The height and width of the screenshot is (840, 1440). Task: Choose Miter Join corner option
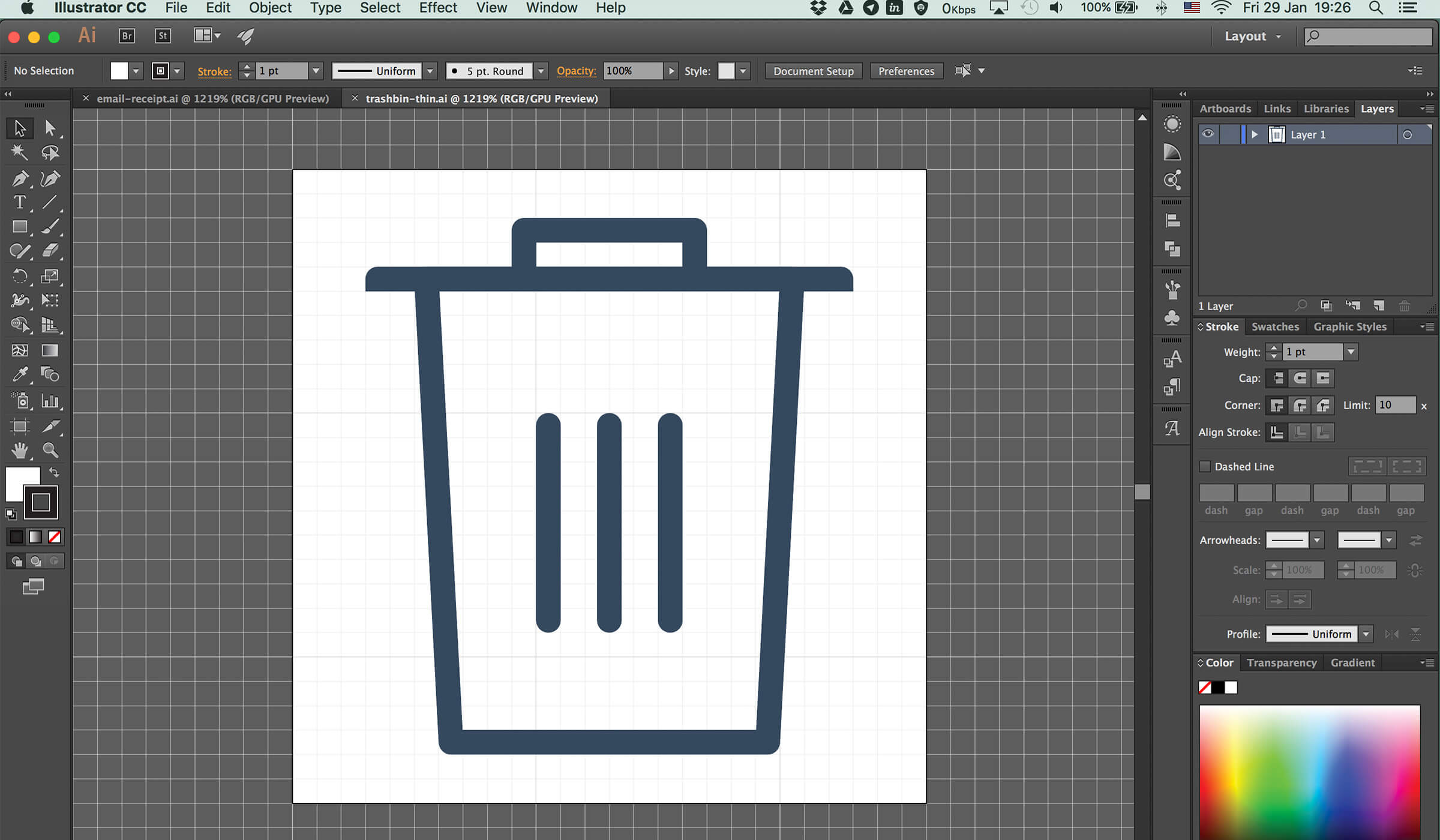click(x=1277, y=406)
